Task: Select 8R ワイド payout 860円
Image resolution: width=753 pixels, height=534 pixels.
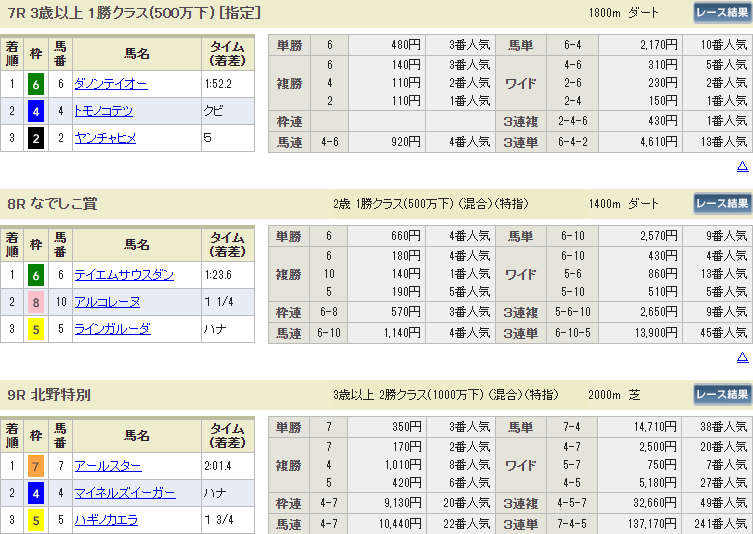Action: [x=663, y=274]
